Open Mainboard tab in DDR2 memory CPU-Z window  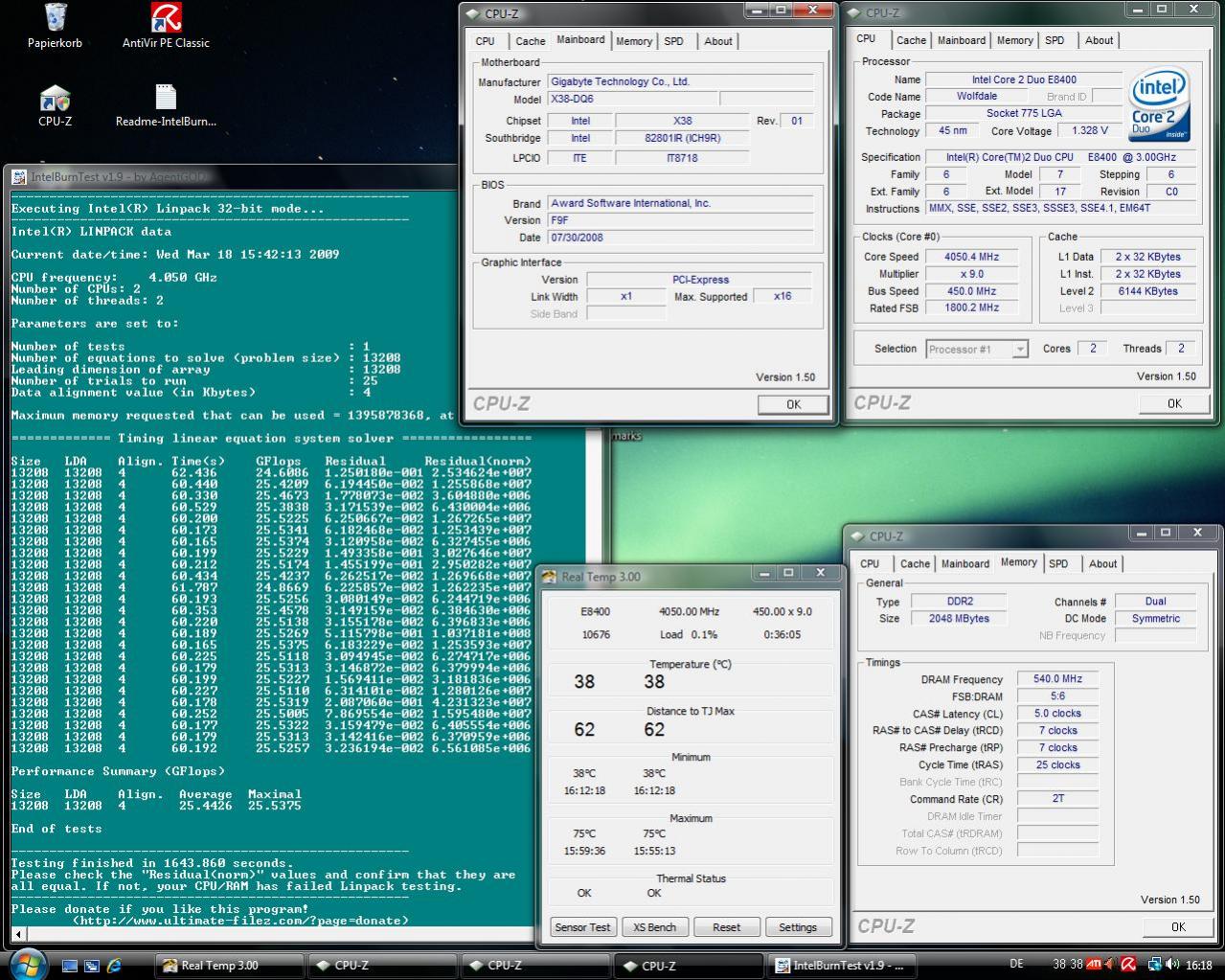click(x=965, y=563)
